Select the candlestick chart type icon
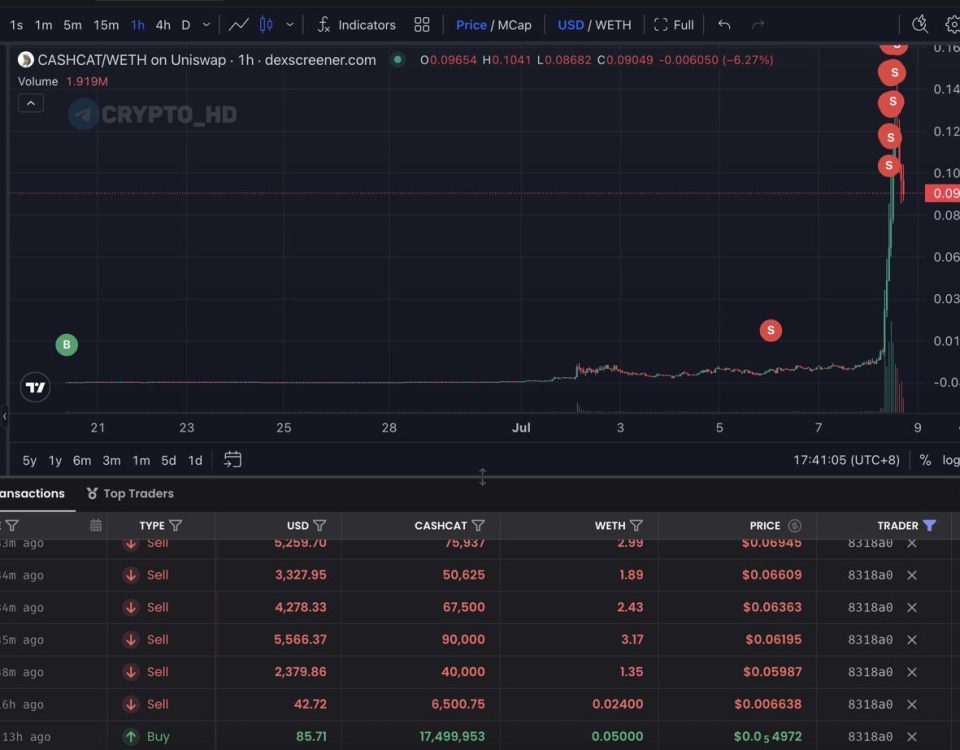Image resolution: width=960 pixels, height=750 pixels. tap(266, 24)
